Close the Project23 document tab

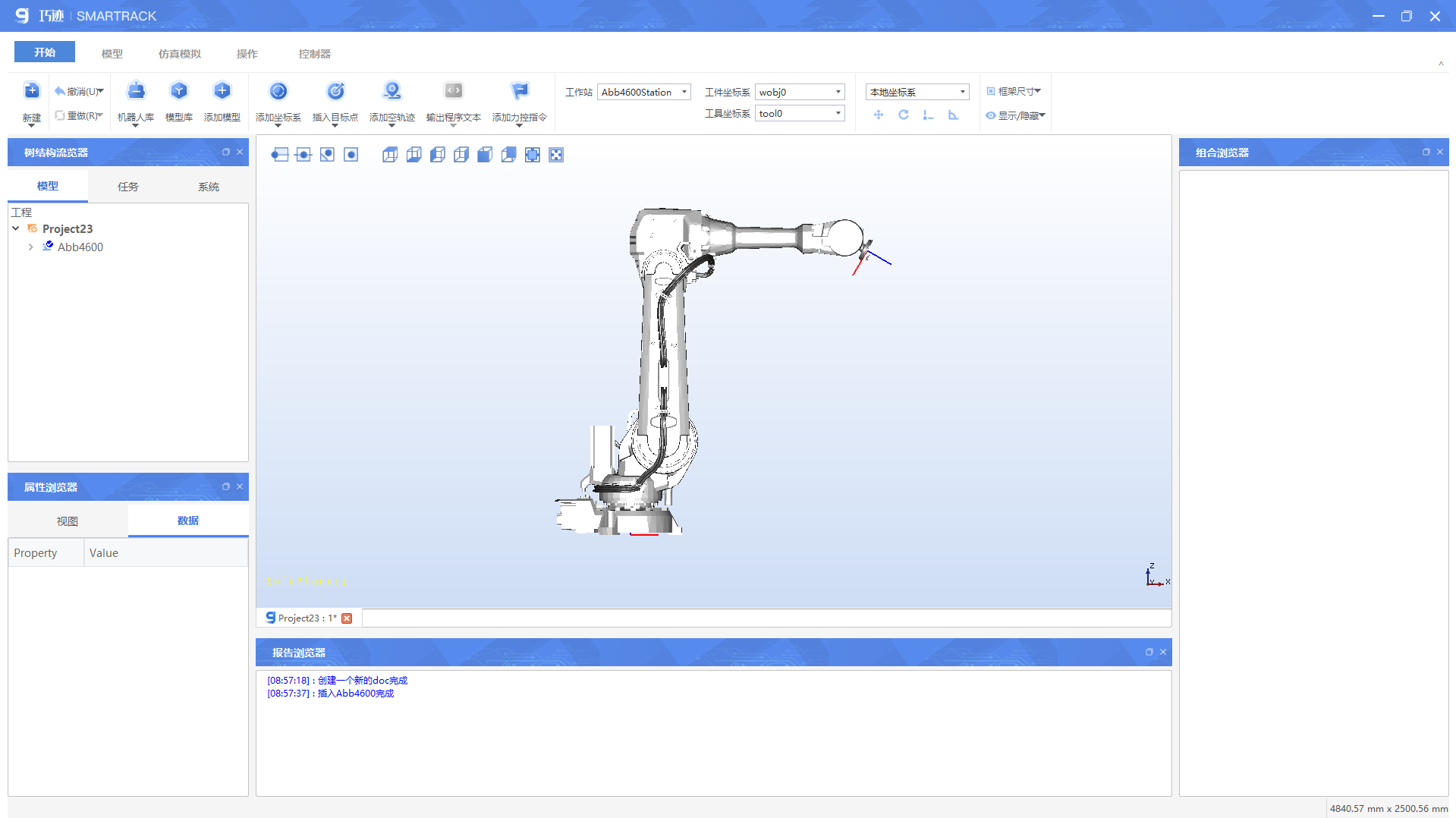(347, 618)
